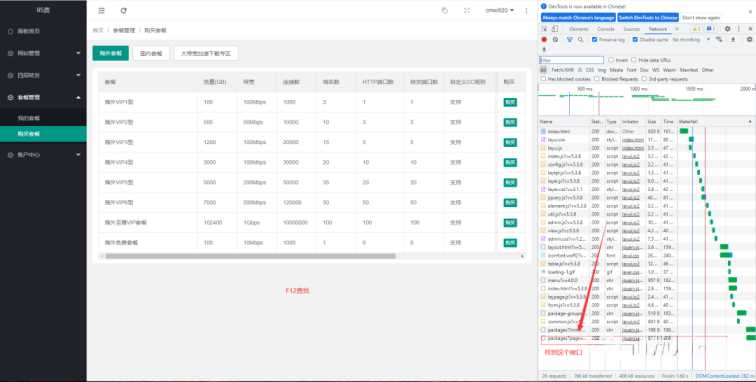Click the network Filter text input field

(x=571, y=60)
